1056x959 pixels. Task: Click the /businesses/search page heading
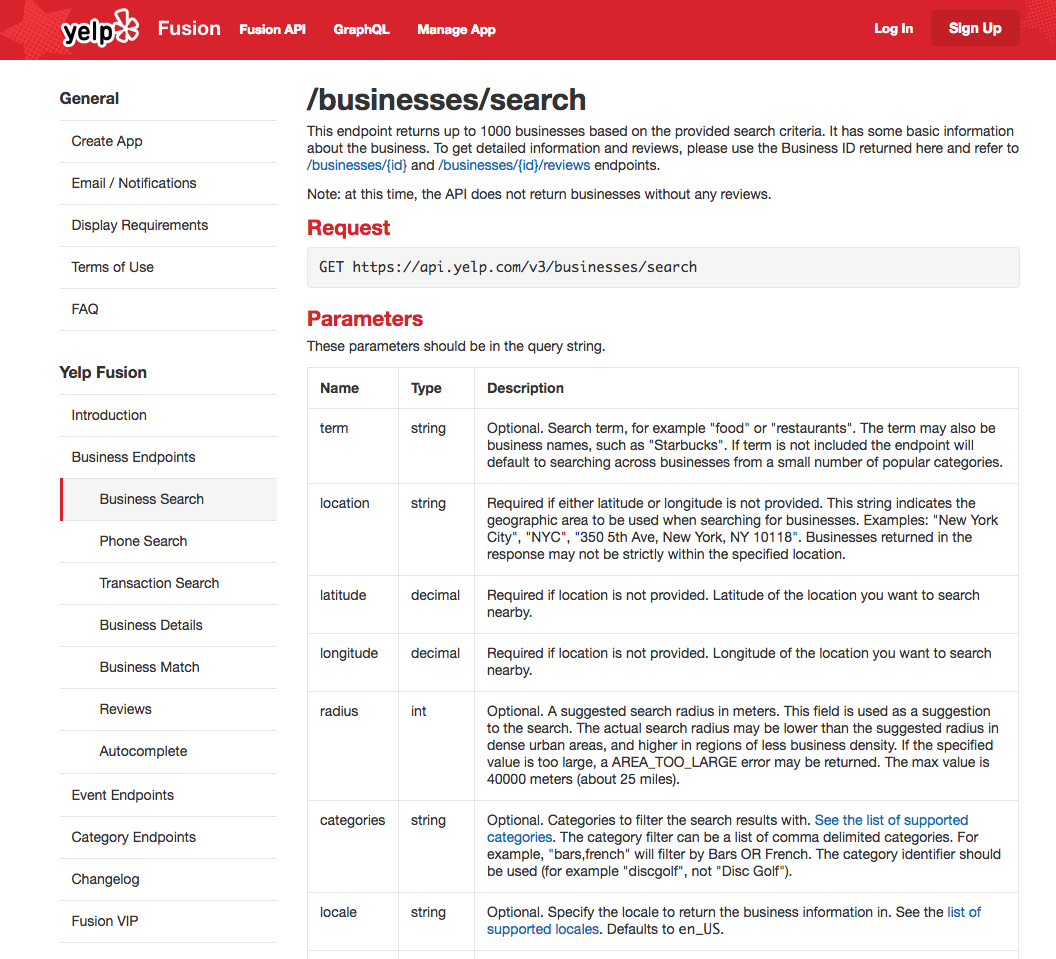coord(446,100)
